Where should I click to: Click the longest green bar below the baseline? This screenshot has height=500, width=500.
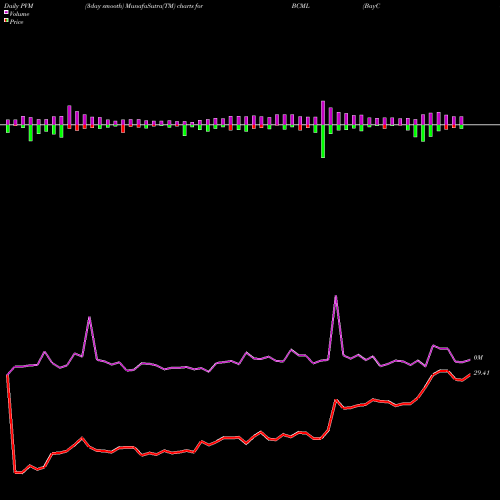[x=323, y=141]
